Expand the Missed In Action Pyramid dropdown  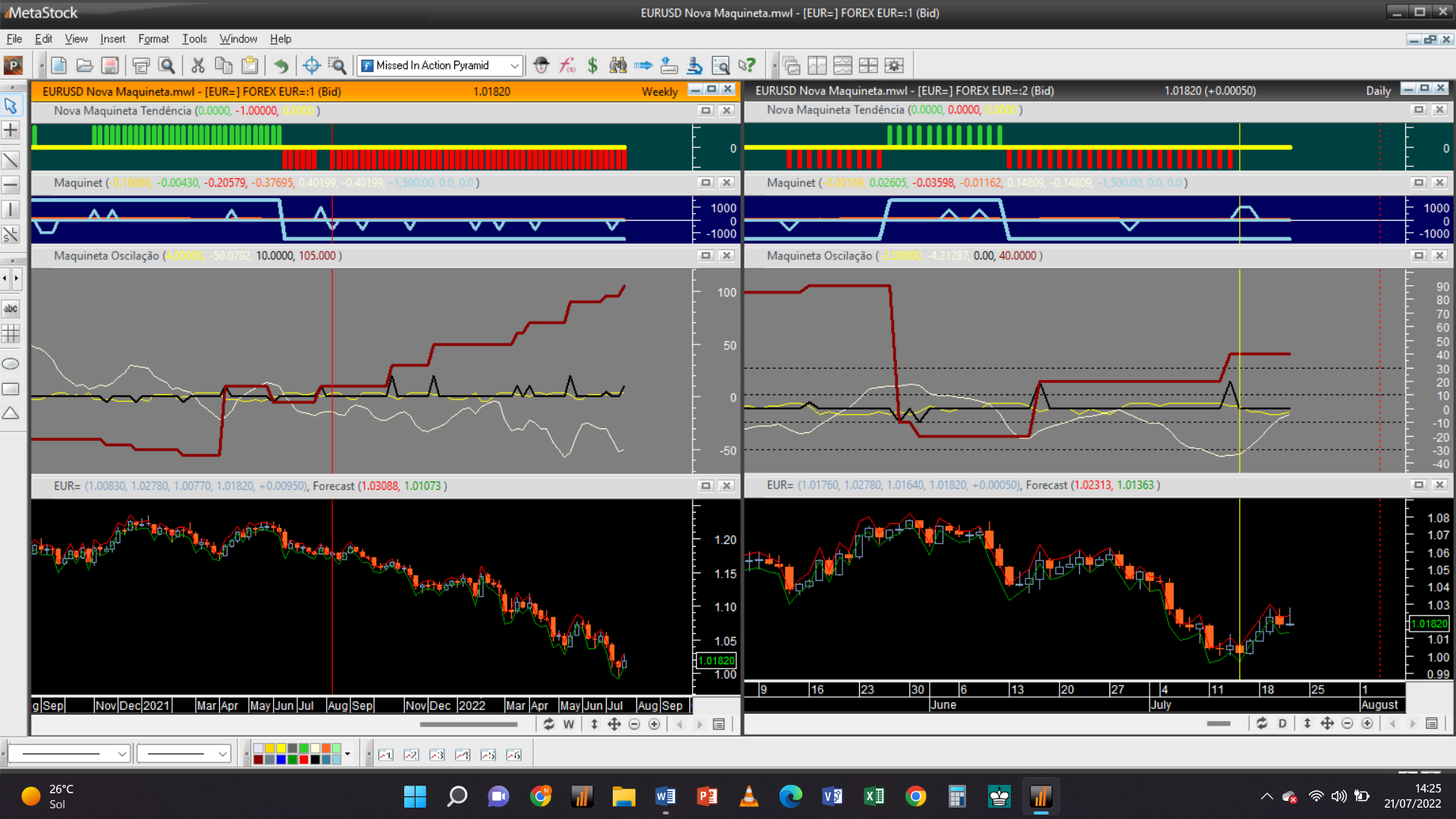(514, 65)
